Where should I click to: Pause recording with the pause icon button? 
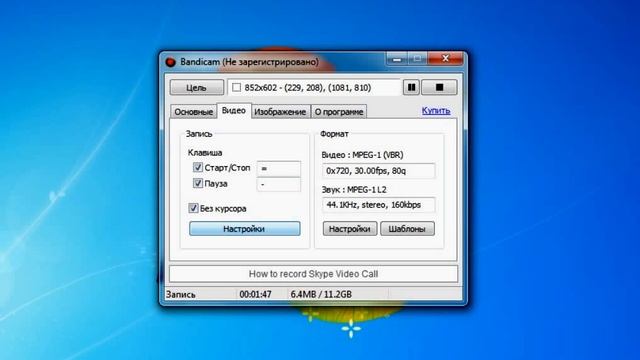411,87
